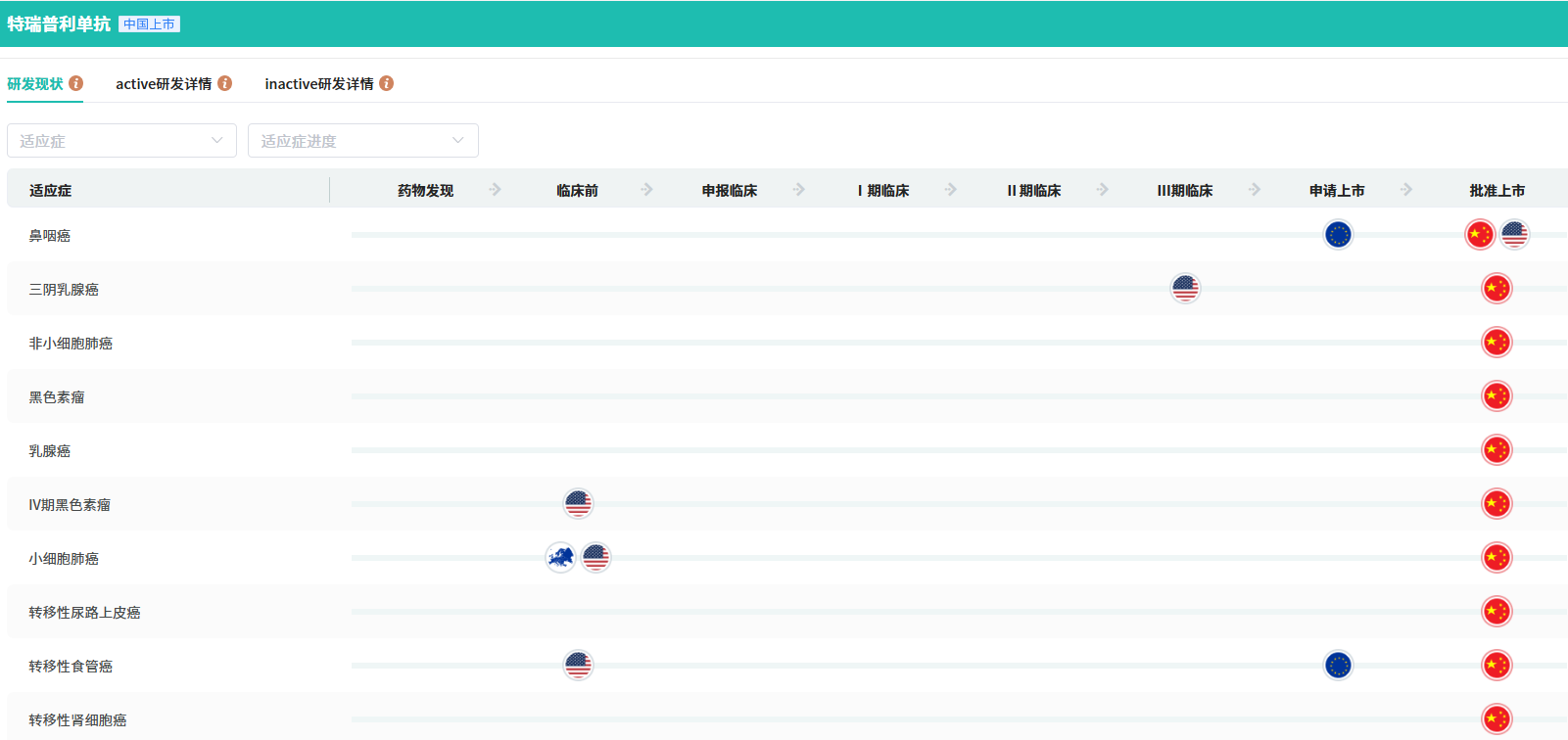Image resolution: width=1568 pixels, height=740 pixels.
Task: Click the 转移性食管癌 indication label
Action: 71,667
